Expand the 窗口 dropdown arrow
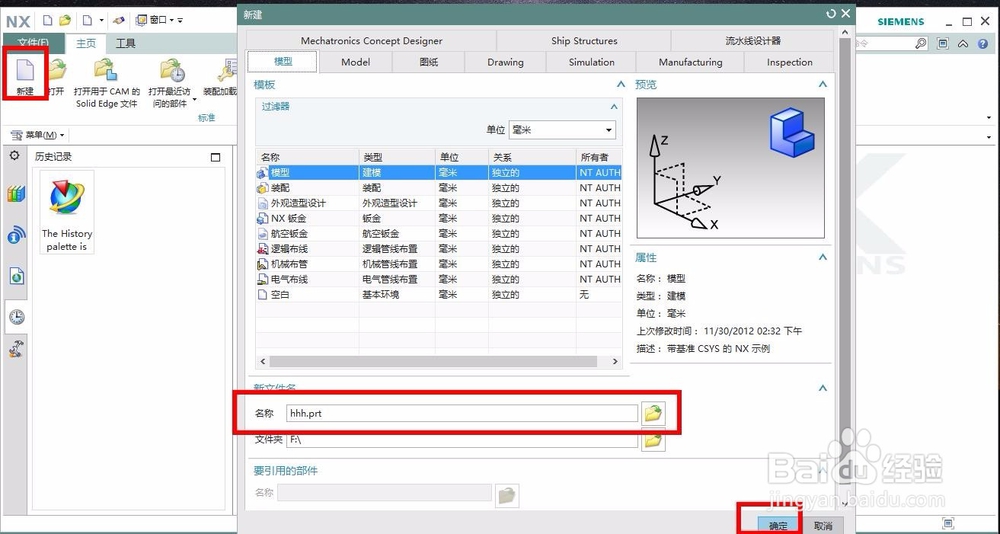Viewport: 1000px width, 534px height. point(172,20)
